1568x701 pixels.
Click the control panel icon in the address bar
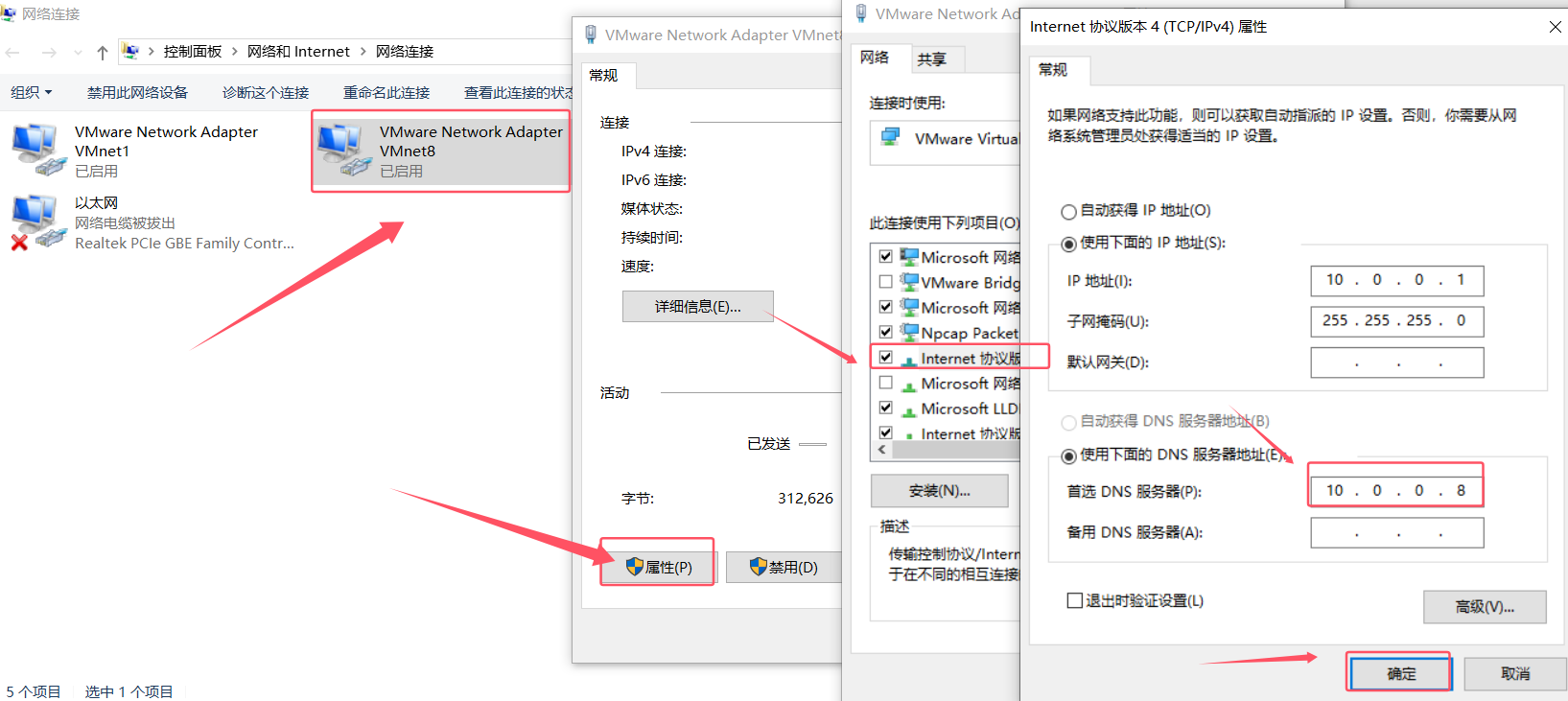click(x=131, y=51)
